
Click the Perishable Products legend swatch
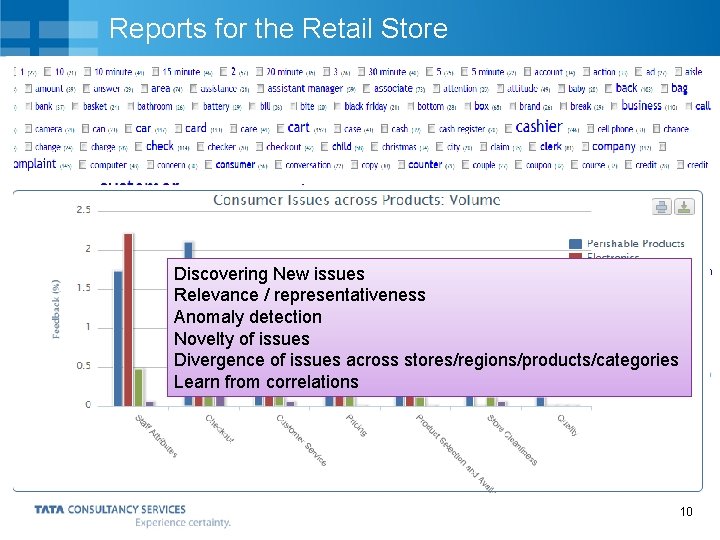tap(575, 243)
